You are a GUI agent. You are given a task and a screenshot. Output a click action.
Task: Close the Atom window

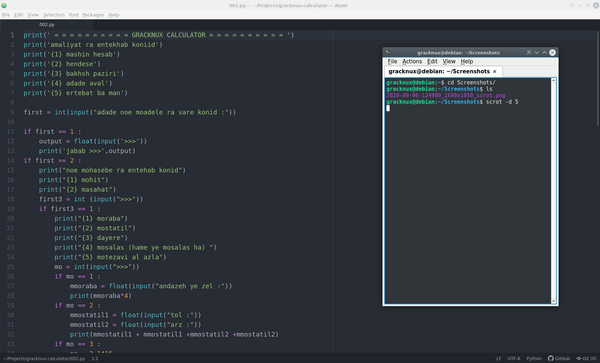pyautogui.click(x=596, y=5)
